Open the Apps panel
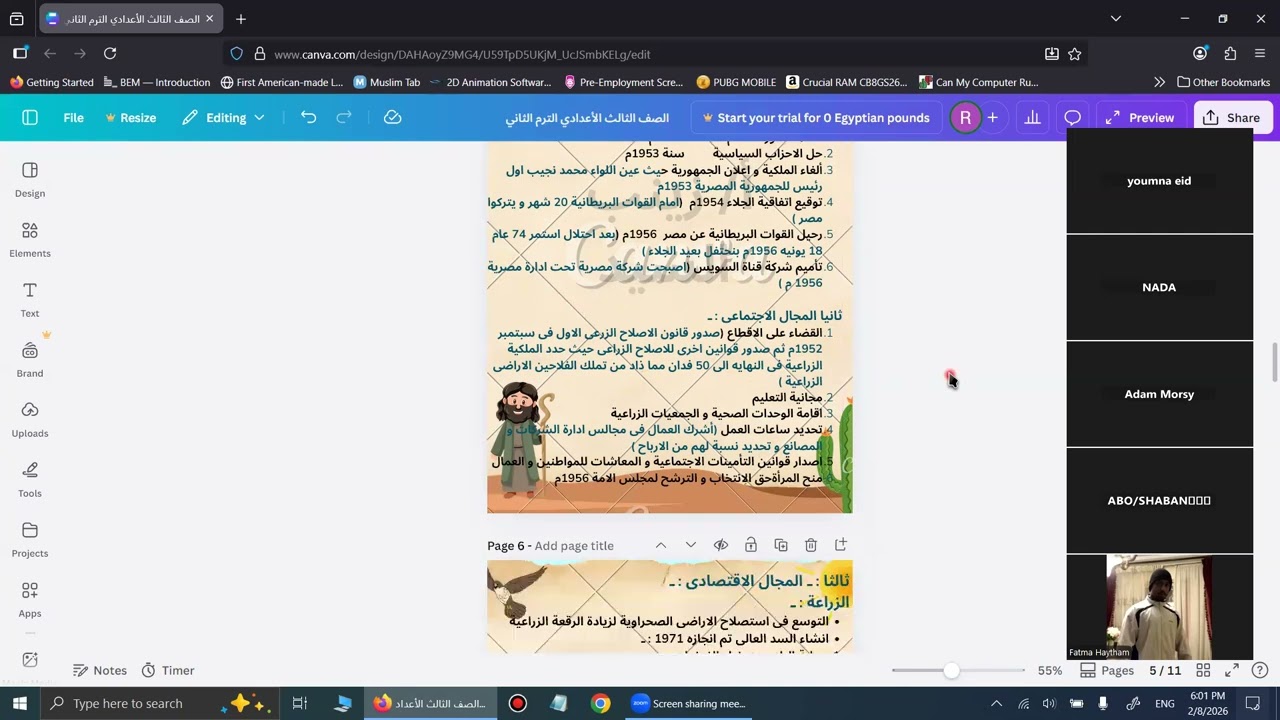1280x720 pixels. (30, 600)
